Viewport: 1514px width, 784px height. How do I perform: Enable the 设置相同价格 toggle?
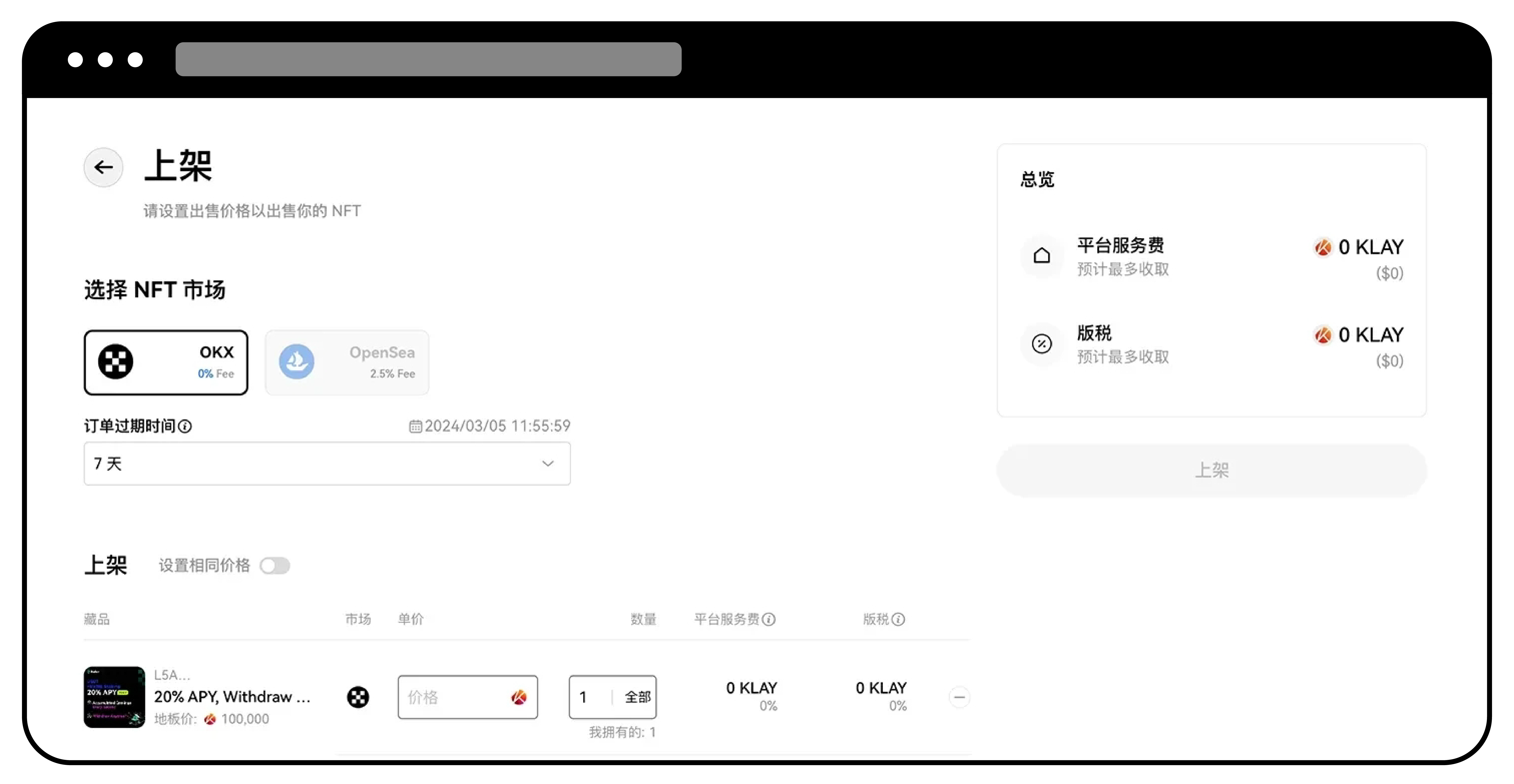275,565
